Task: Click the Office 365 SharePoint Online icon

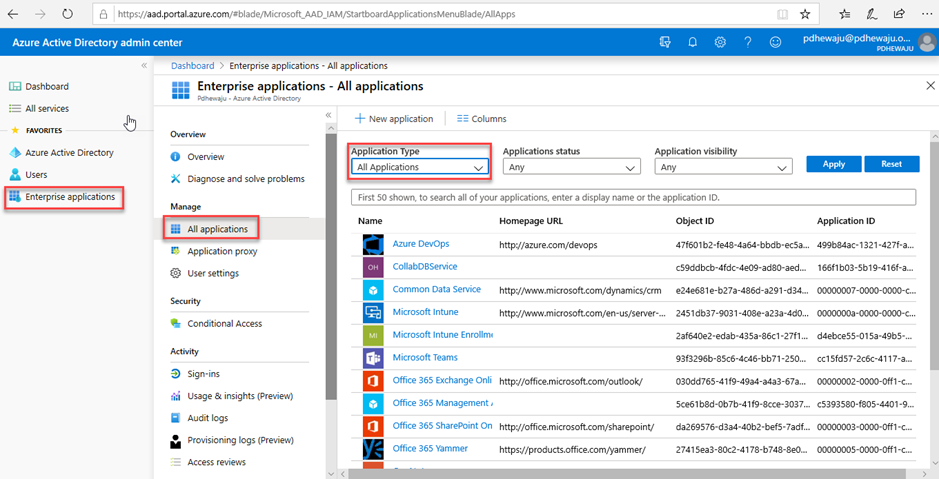Action: coord(373,426)
